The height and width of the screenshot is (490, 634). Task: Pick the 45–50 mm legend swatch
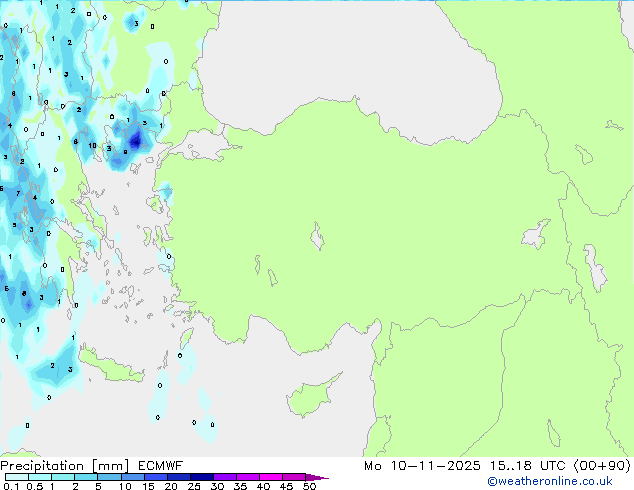(294, 477)
